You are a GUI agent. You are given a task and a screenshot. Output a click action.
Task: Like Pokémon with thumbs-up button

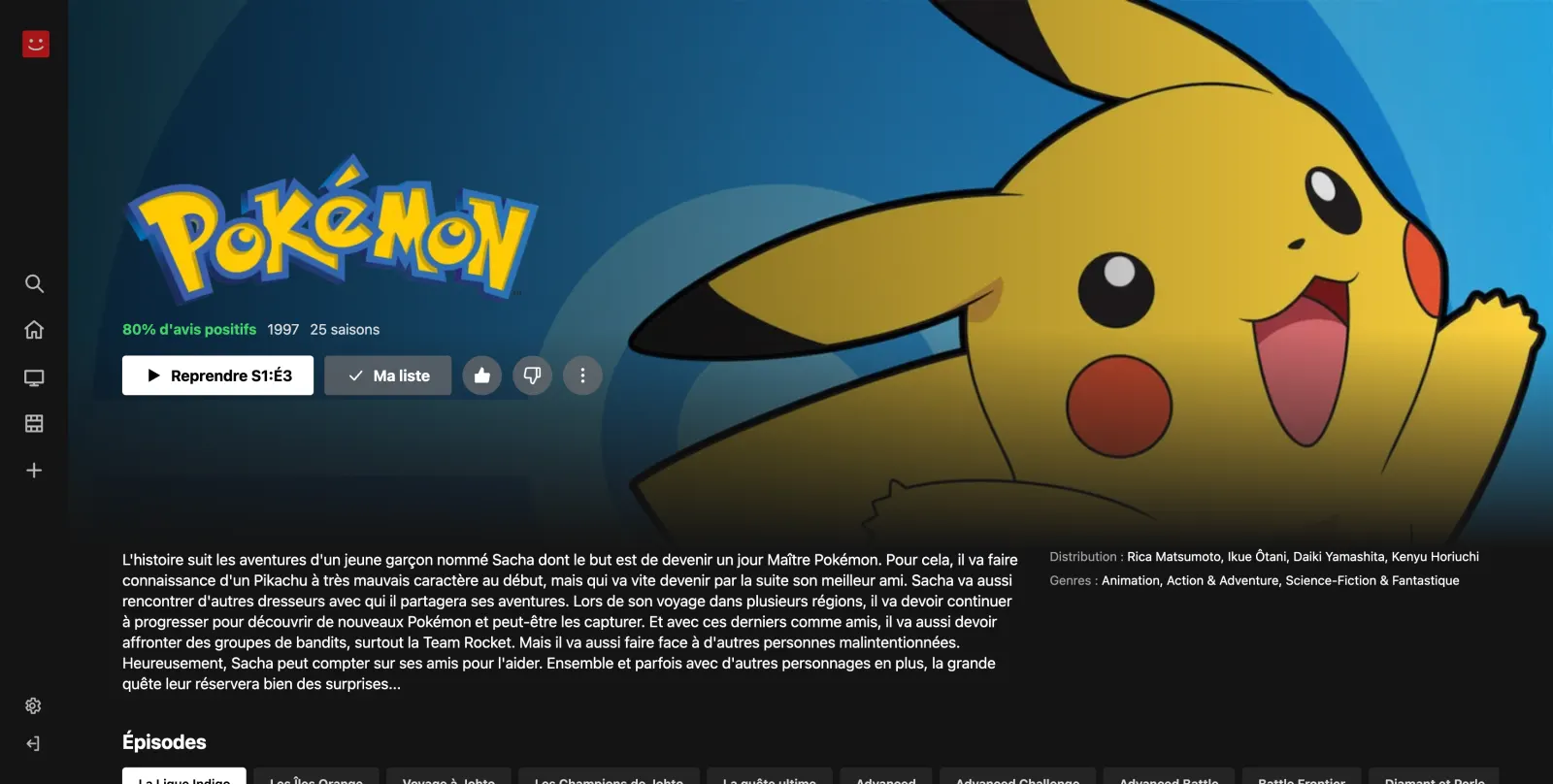click(x=482, y=376)
